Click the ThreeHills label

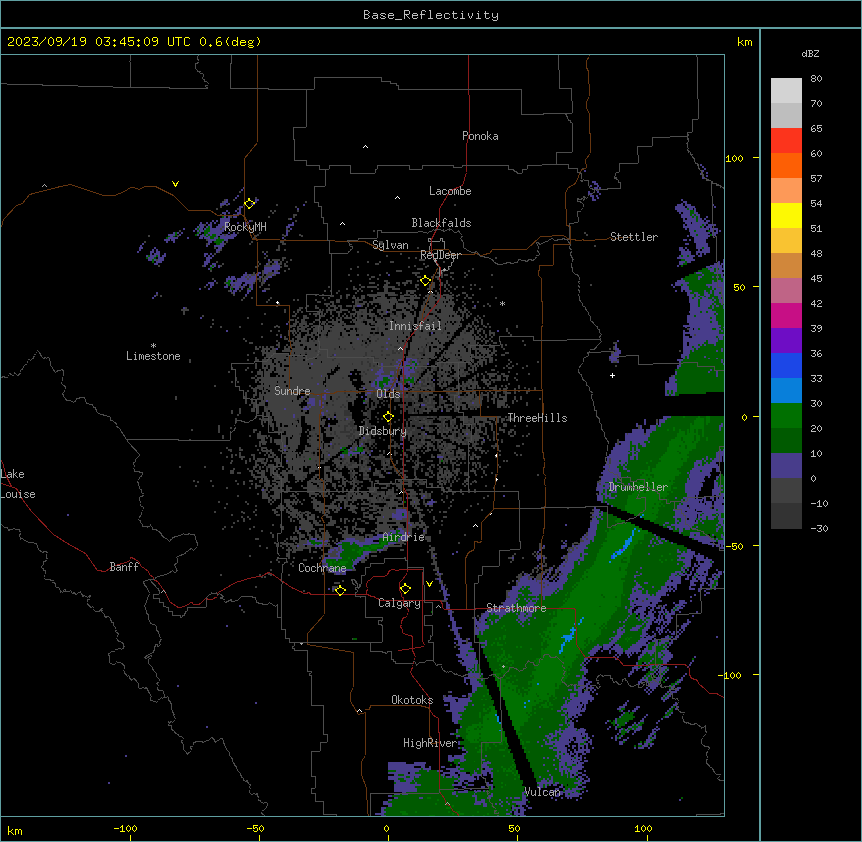coord(537,418)
